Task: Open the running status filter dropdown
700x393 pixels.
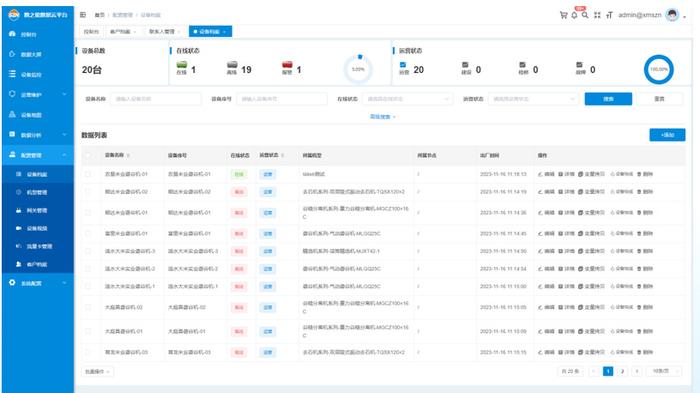Action: pyautogui.click(x=533, y=99)
